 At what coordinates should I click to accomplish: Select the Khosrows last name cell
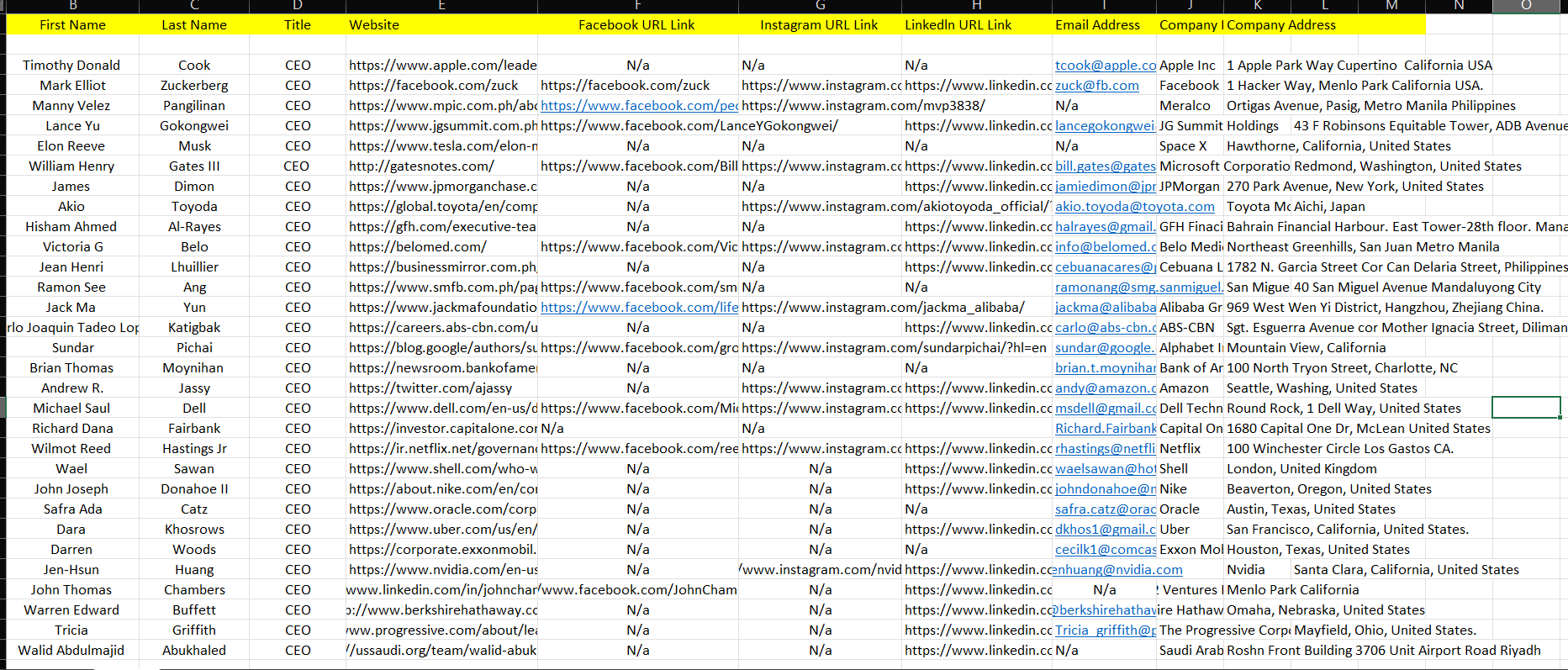tap(194, 529)
